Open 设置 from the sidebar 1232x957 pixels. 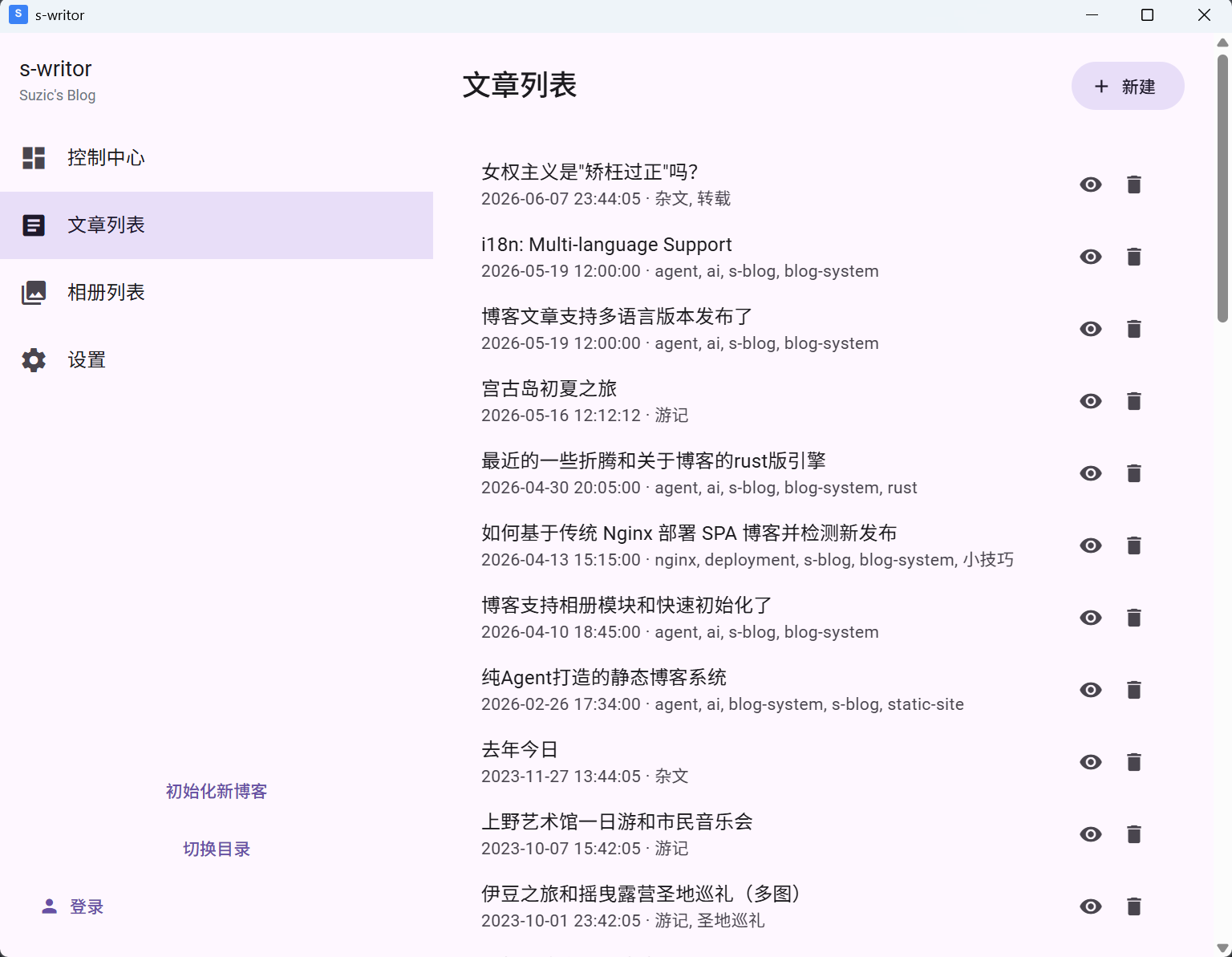[x=217, y=360]
